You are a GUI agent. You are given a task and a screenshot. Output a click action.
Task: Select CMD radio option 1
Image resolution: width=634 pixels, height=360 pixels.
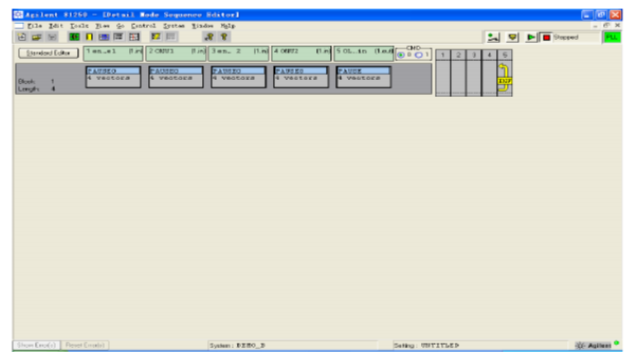coord(418,55)
